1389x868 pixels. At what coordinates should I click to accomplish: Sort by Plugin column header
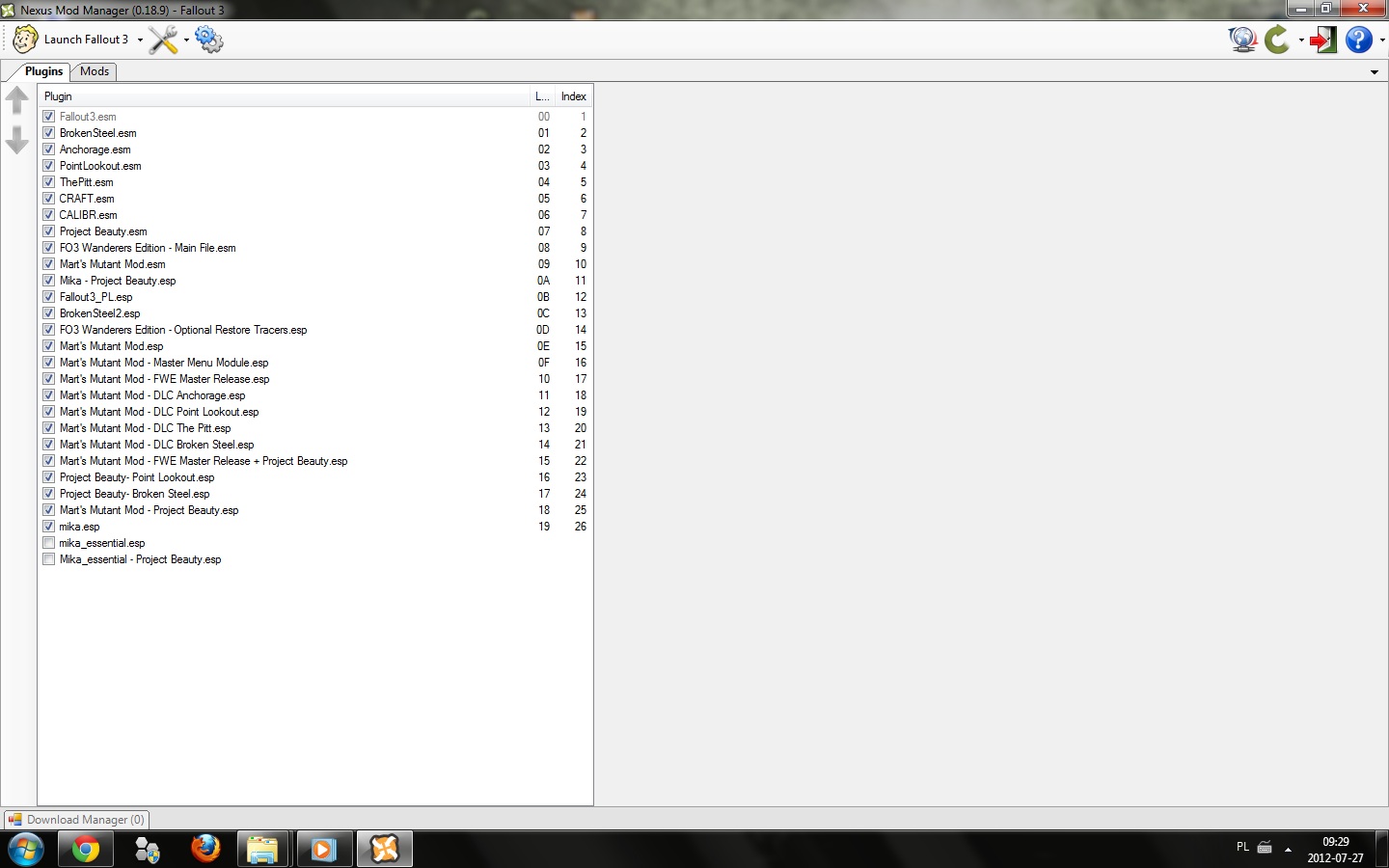[x=285, y=96]
